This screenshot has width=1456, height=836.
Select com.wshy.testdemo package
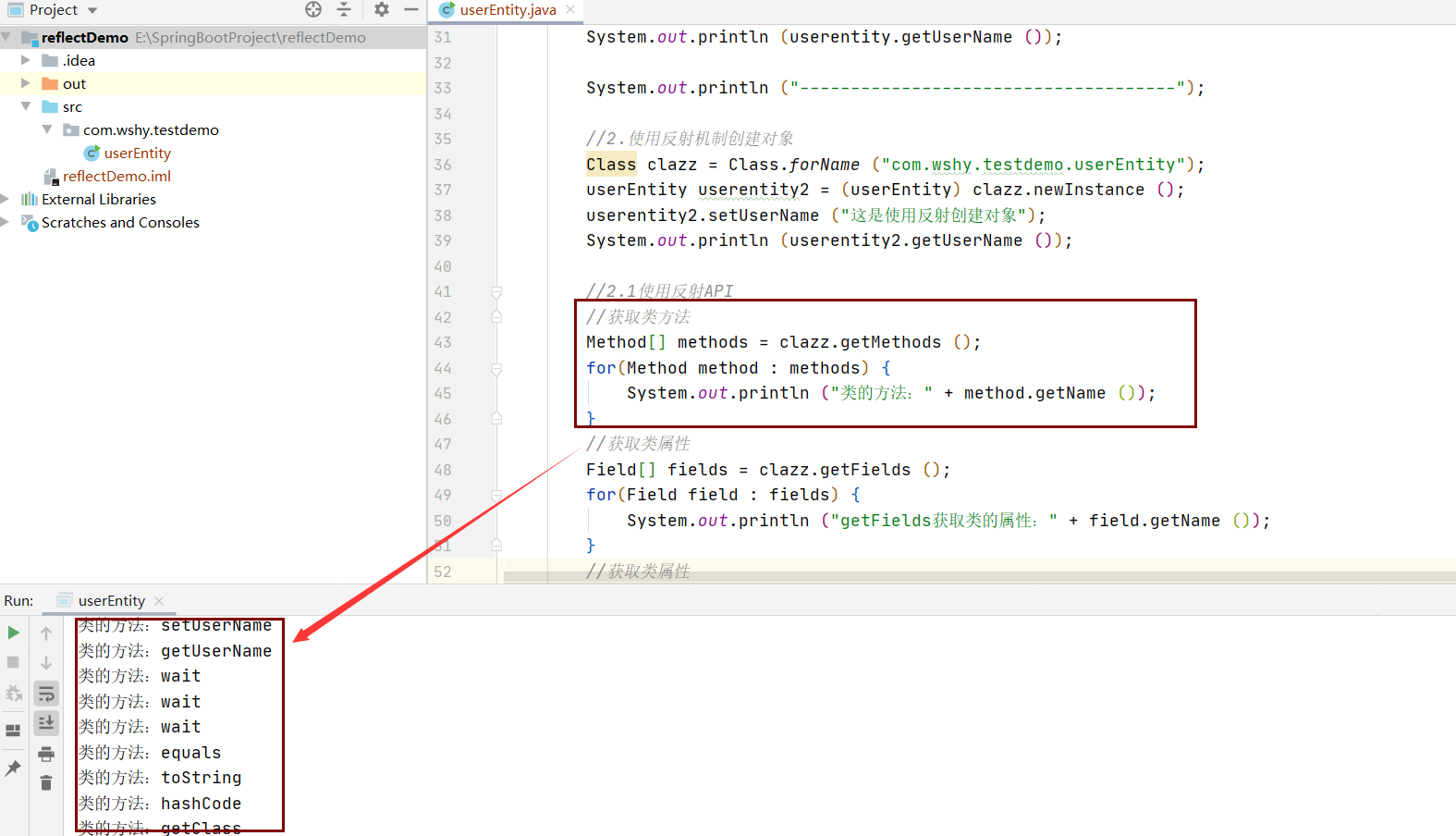point(151,129)
